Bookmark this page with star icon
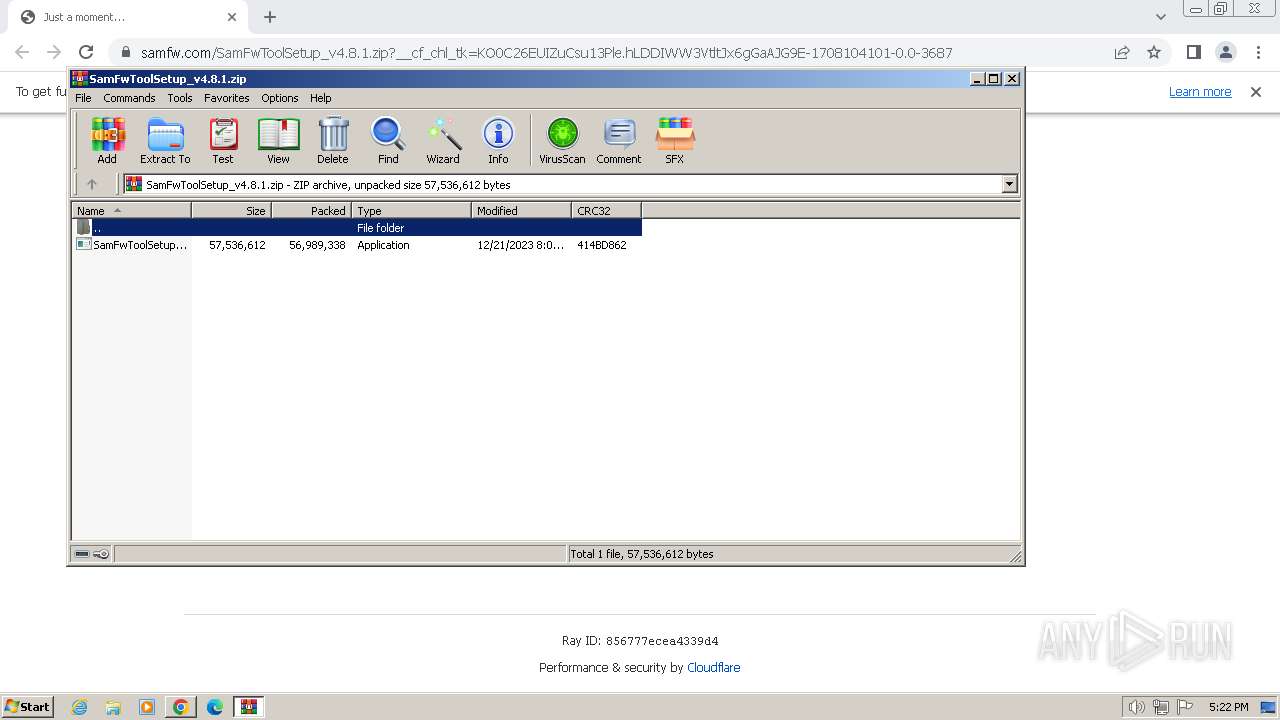Screen dimensions: 1280x720 tap(1154, 52)
